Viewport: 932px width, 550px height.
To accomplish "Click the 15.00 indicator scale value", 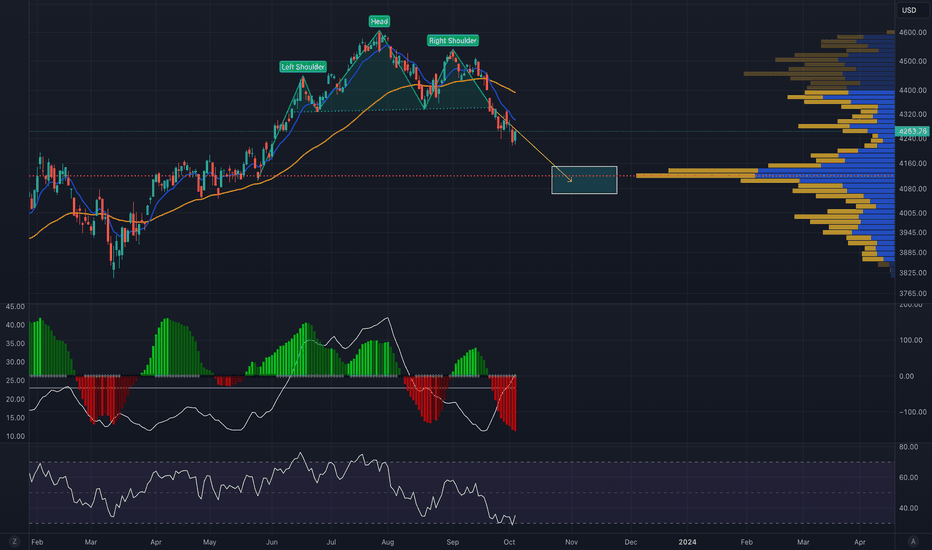I will point(15,418).
